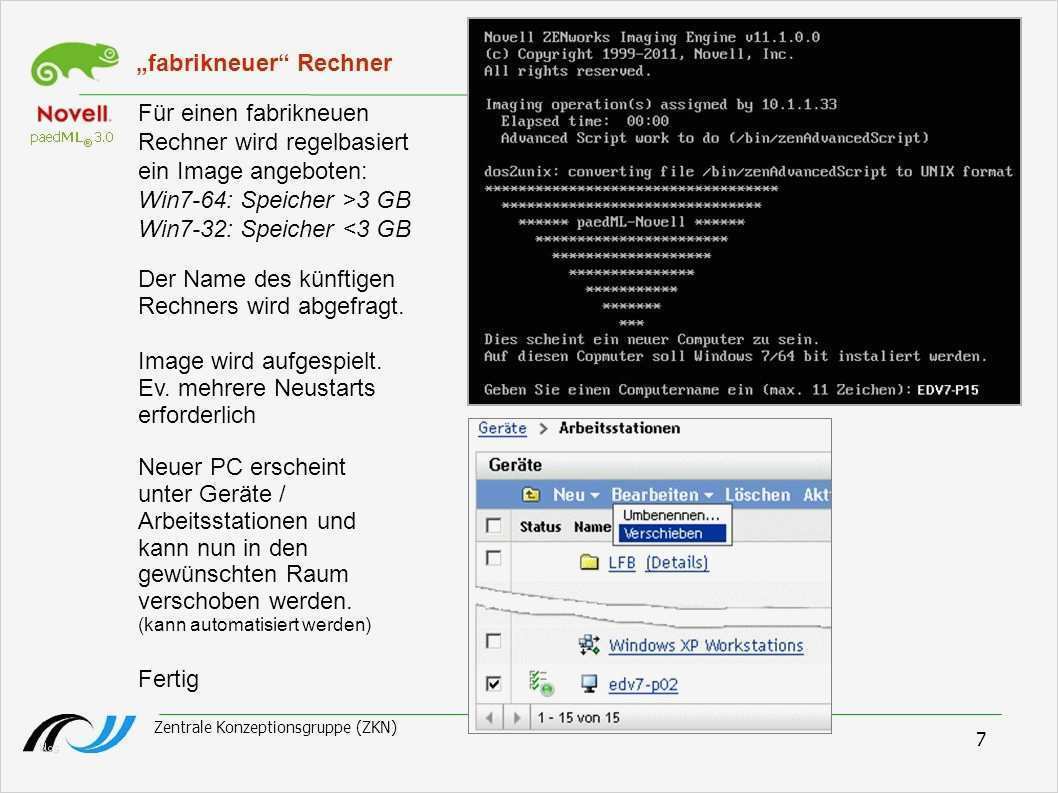Click the green chameleon SUSE logo
This screenshot has height=793, width=1058.
tap(75, 63)
